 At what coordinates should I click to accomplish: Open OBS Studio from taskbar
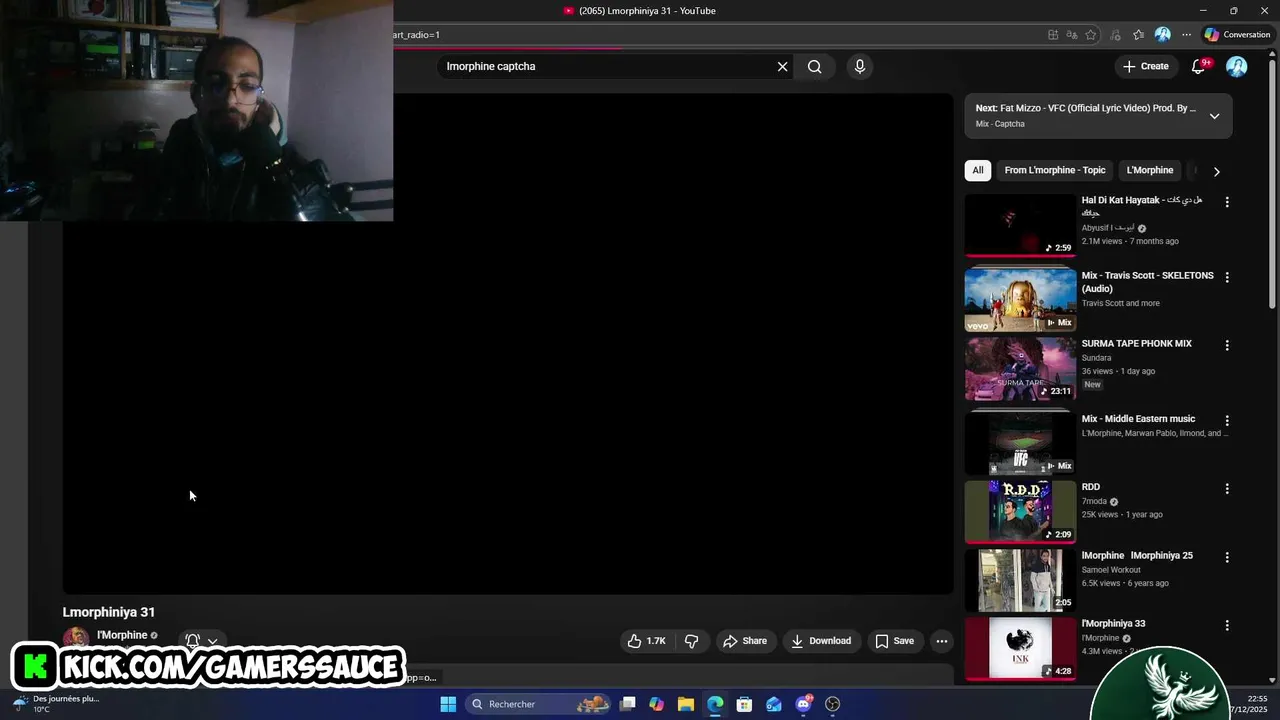(832, 704)
